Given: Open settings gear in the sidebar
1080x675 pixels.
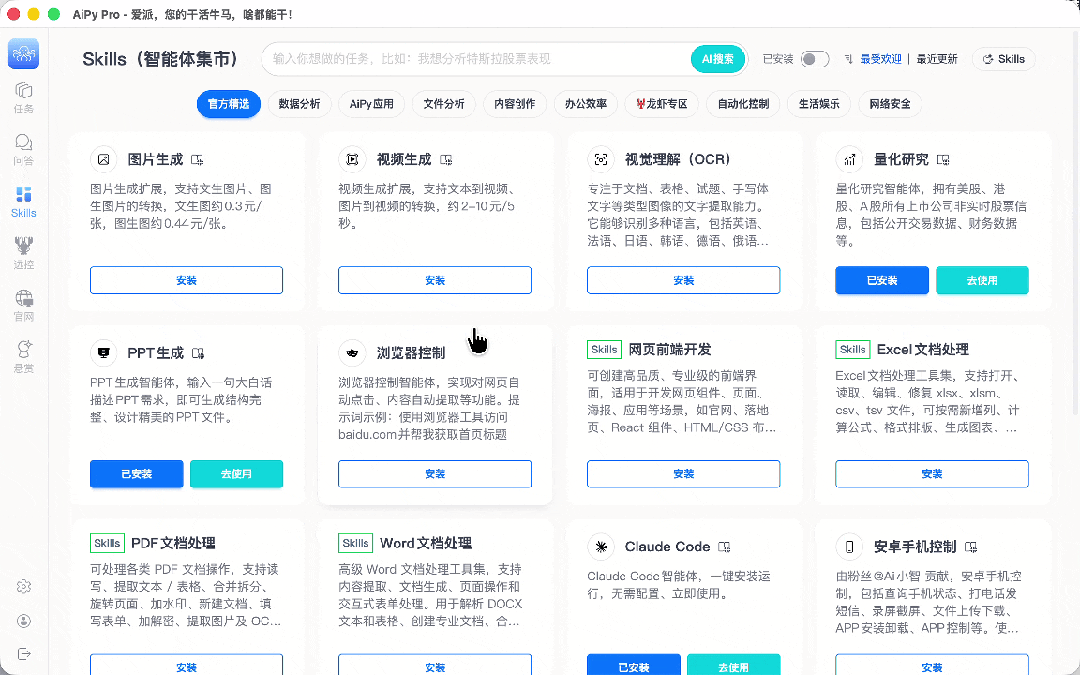Looking at the screenshot, I should click(x=23, y=586).
